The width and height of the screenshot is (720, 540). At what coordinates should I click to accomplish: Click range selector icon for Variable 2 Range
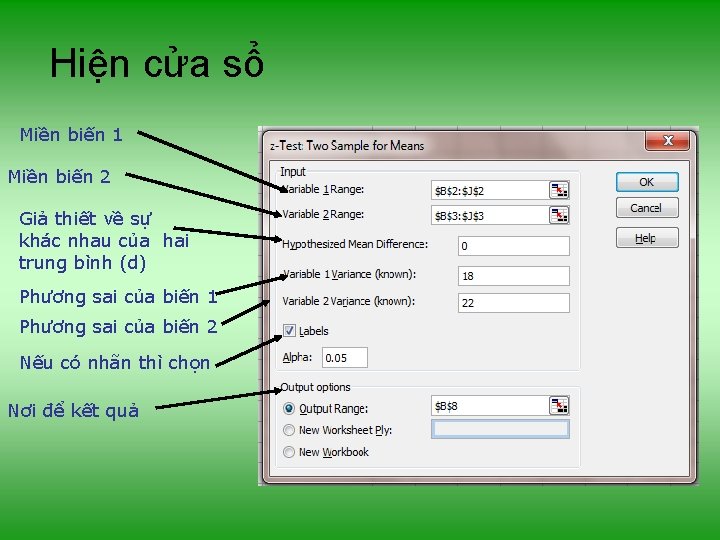559,215
